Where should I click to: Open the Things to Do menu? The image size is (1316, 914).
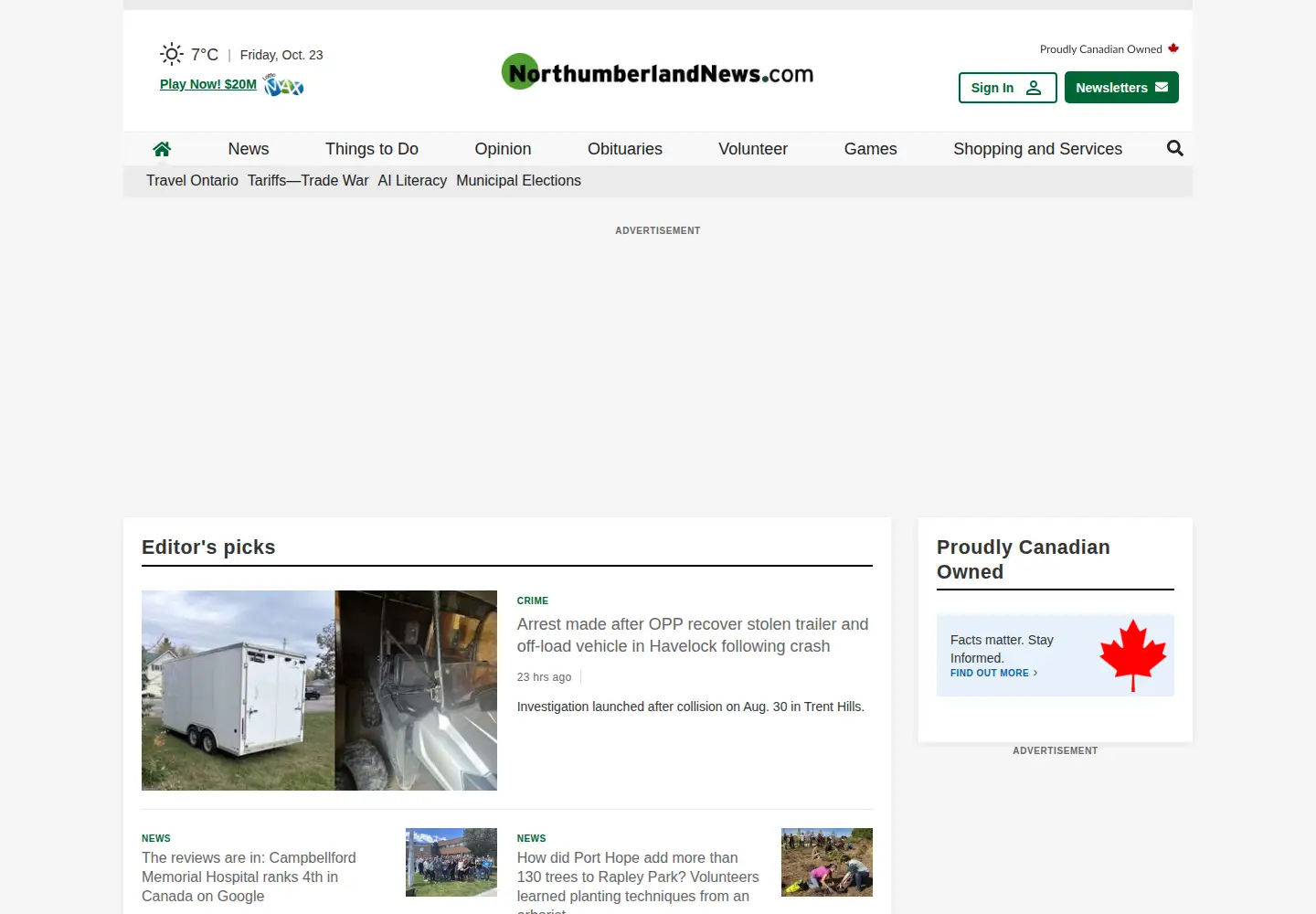click(x=372, y=149)
